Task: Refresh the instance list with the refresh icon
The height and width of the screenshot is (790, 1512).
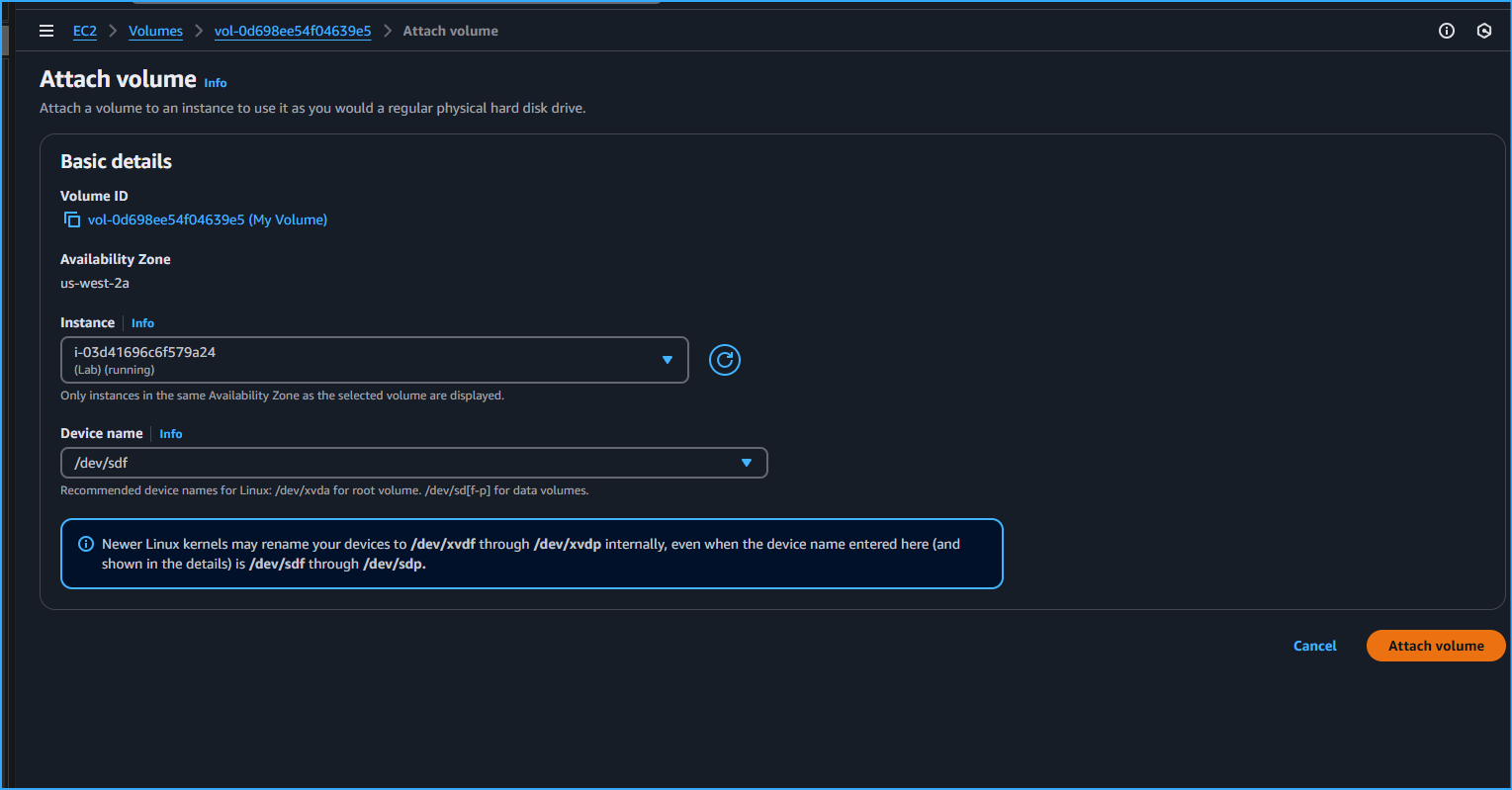Action: click(724, 359)
